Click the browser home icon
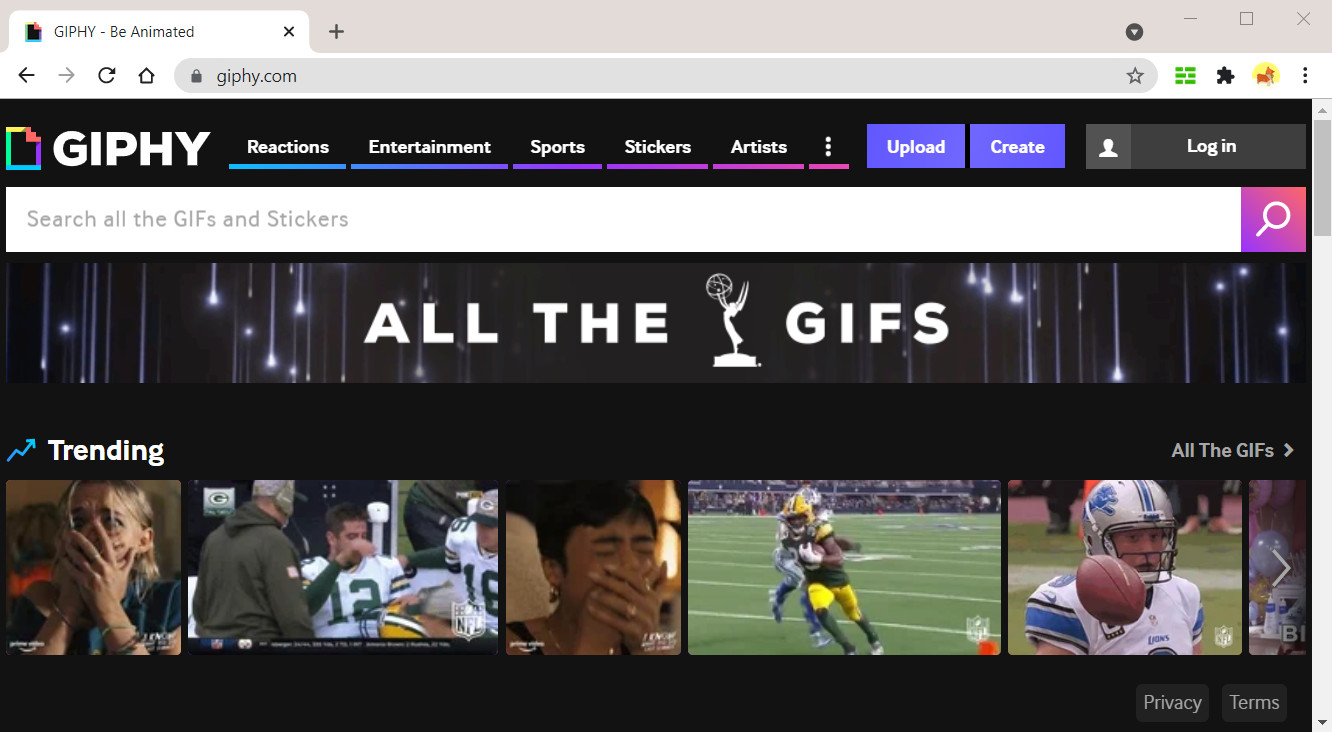This screenshot has width=1332, height=732. click(146, 75)
